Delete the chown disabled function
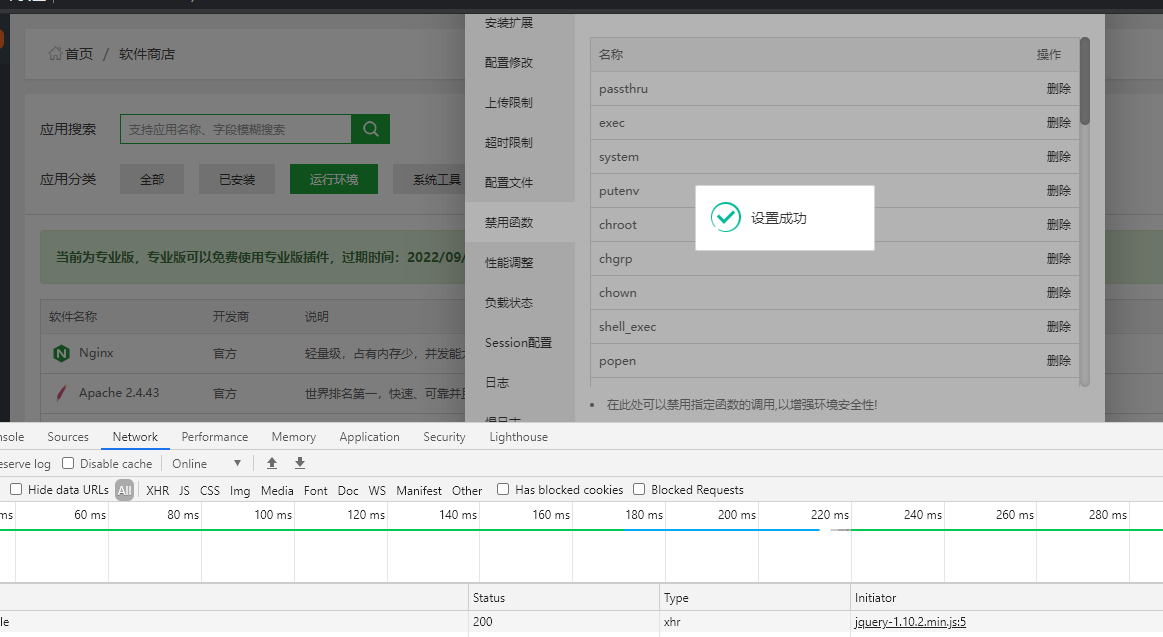This screenshot has height=637, width=1163. (1058, 293)
